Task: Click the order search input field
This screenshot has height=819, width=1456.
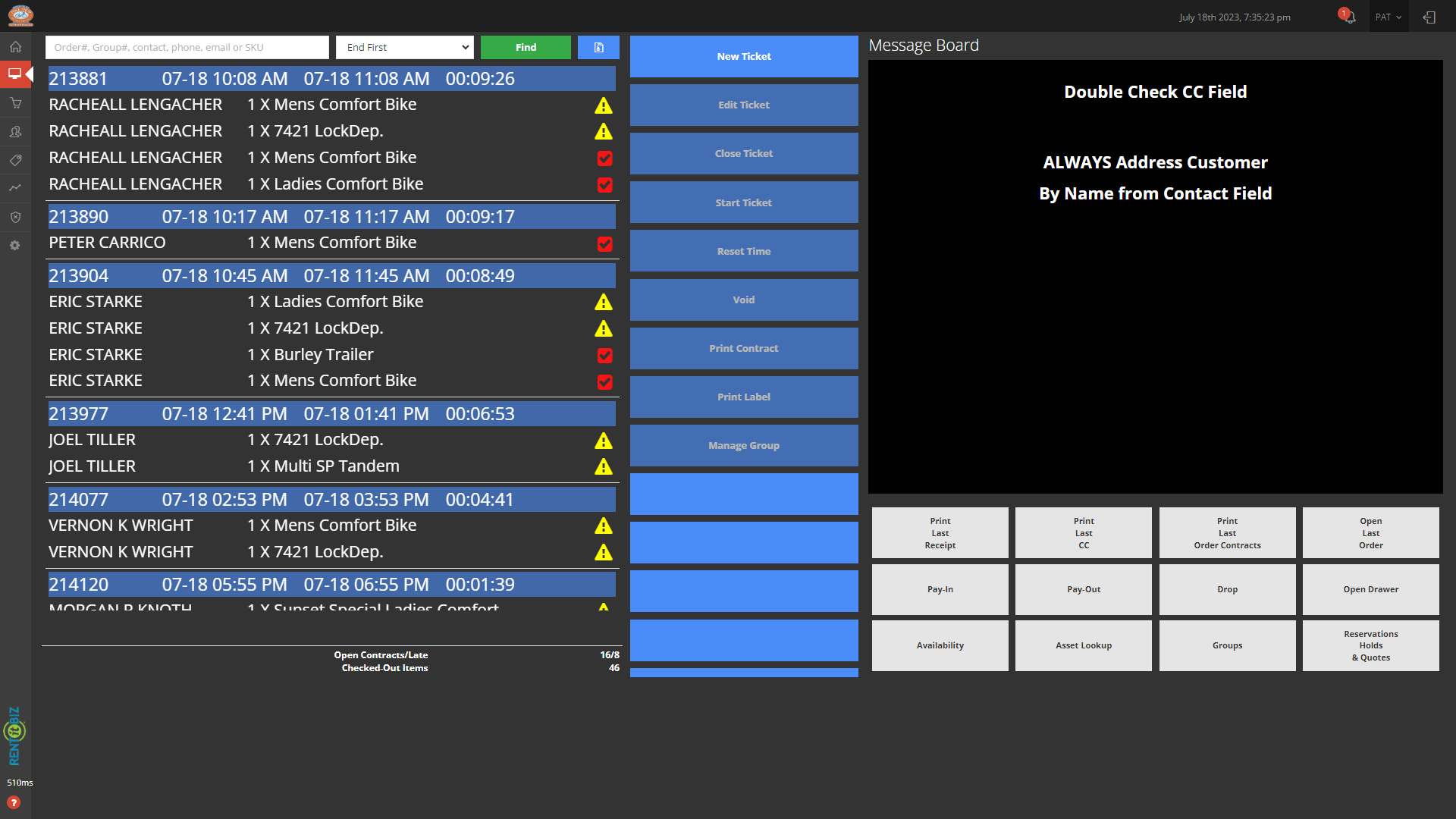Action: click(x=187, y=47)
